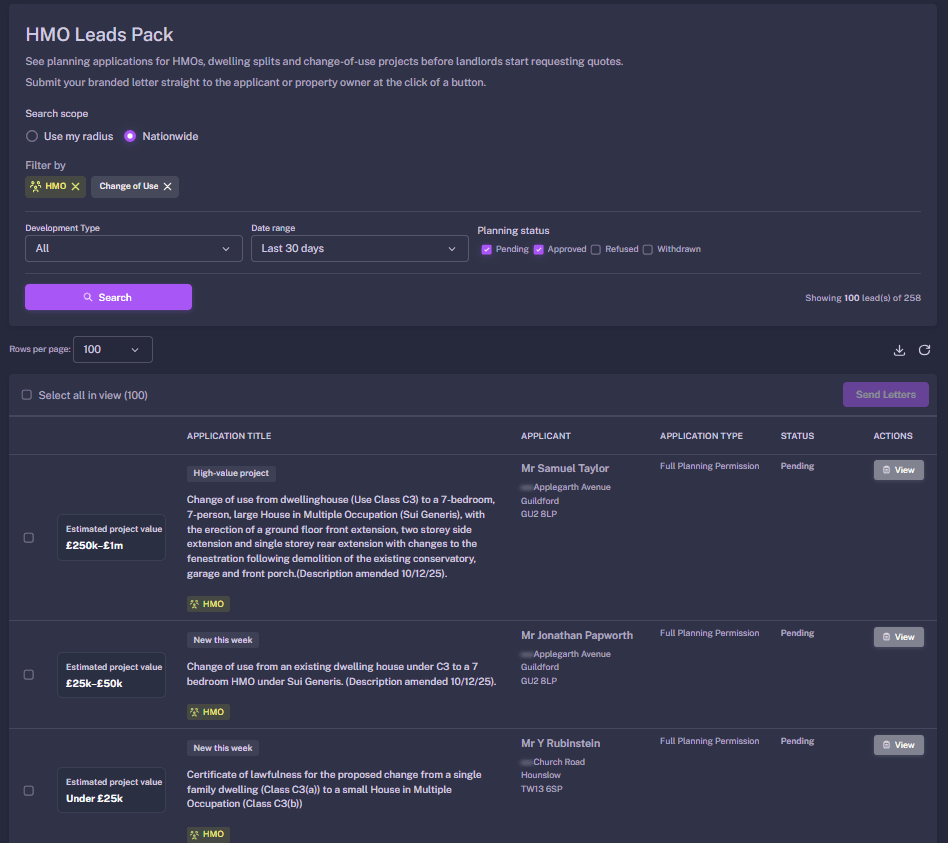
Task: Click the refresh icon to reload leads
Action: (924, 350)
